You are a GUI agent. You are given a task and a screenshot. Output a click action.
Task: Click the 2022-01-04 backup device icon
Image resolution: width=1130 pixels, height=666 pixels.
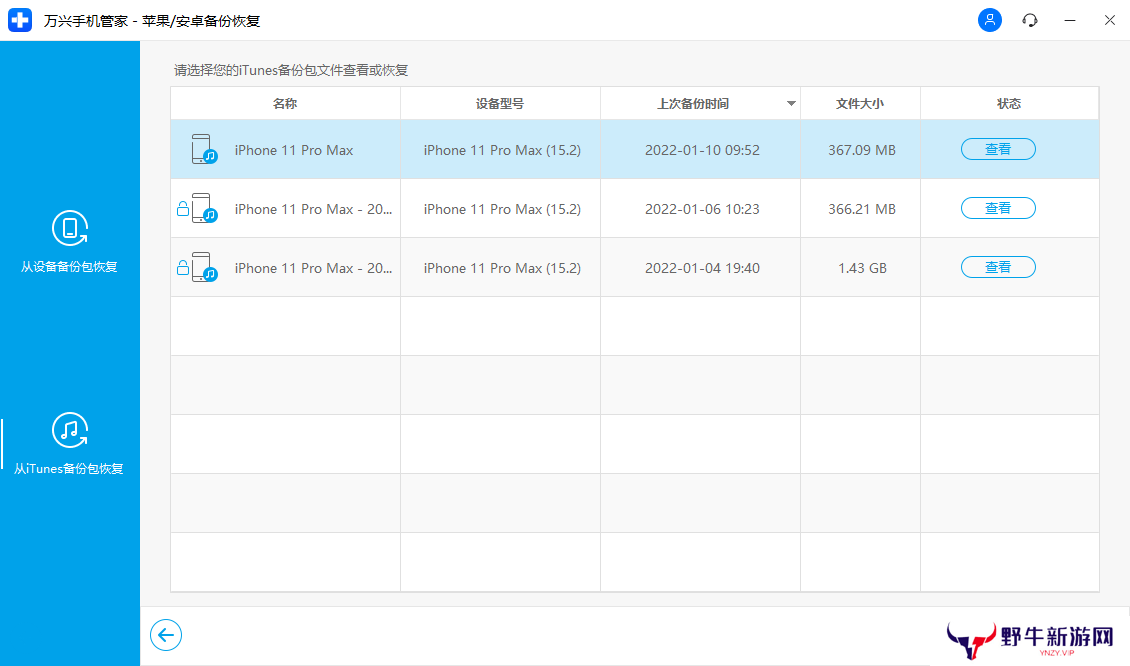(204, 267)
